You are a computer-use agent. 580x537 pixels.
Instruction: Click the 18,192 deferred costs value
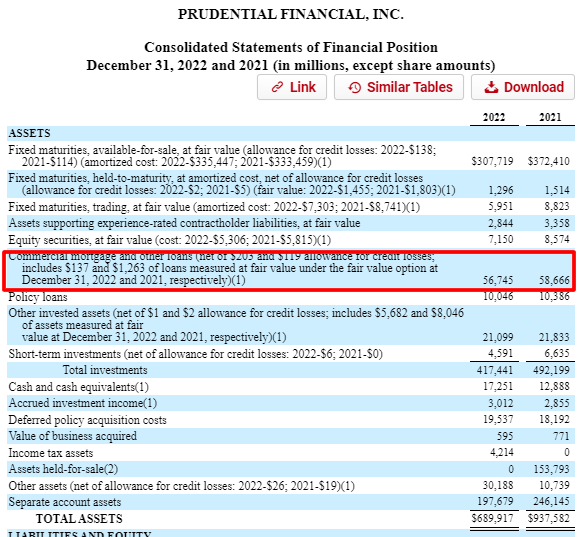pos(554,419)
